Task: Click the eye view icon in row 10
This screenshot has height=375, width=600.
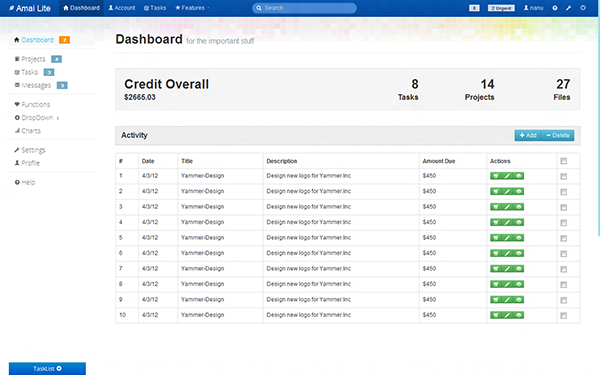Action: coord(518,315)
